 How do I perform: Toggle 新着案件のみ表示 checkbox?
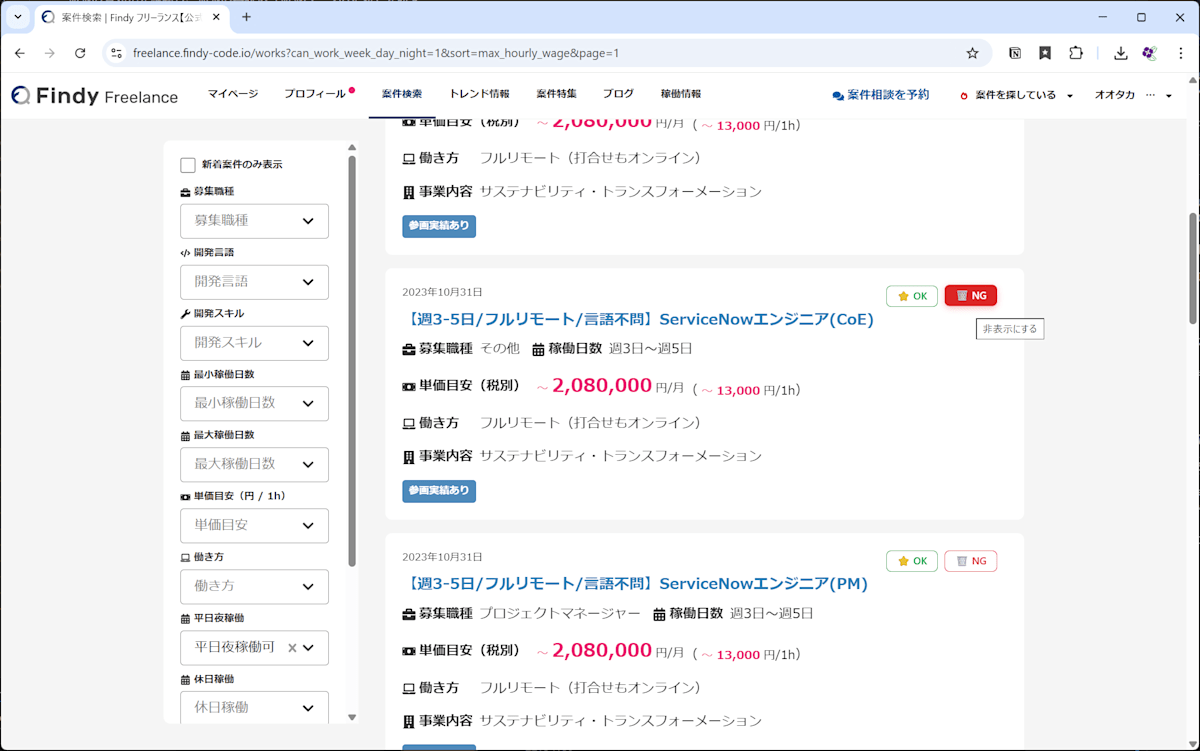188,165
